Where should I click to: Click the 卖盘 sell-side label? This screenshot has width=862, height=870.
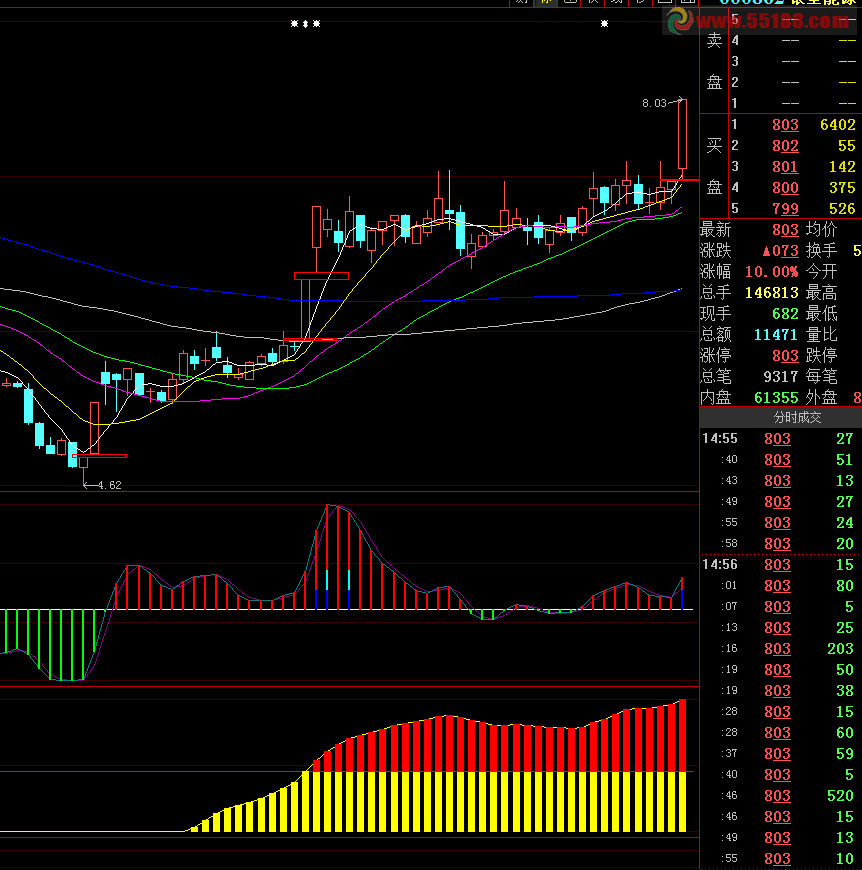[714, 61]
